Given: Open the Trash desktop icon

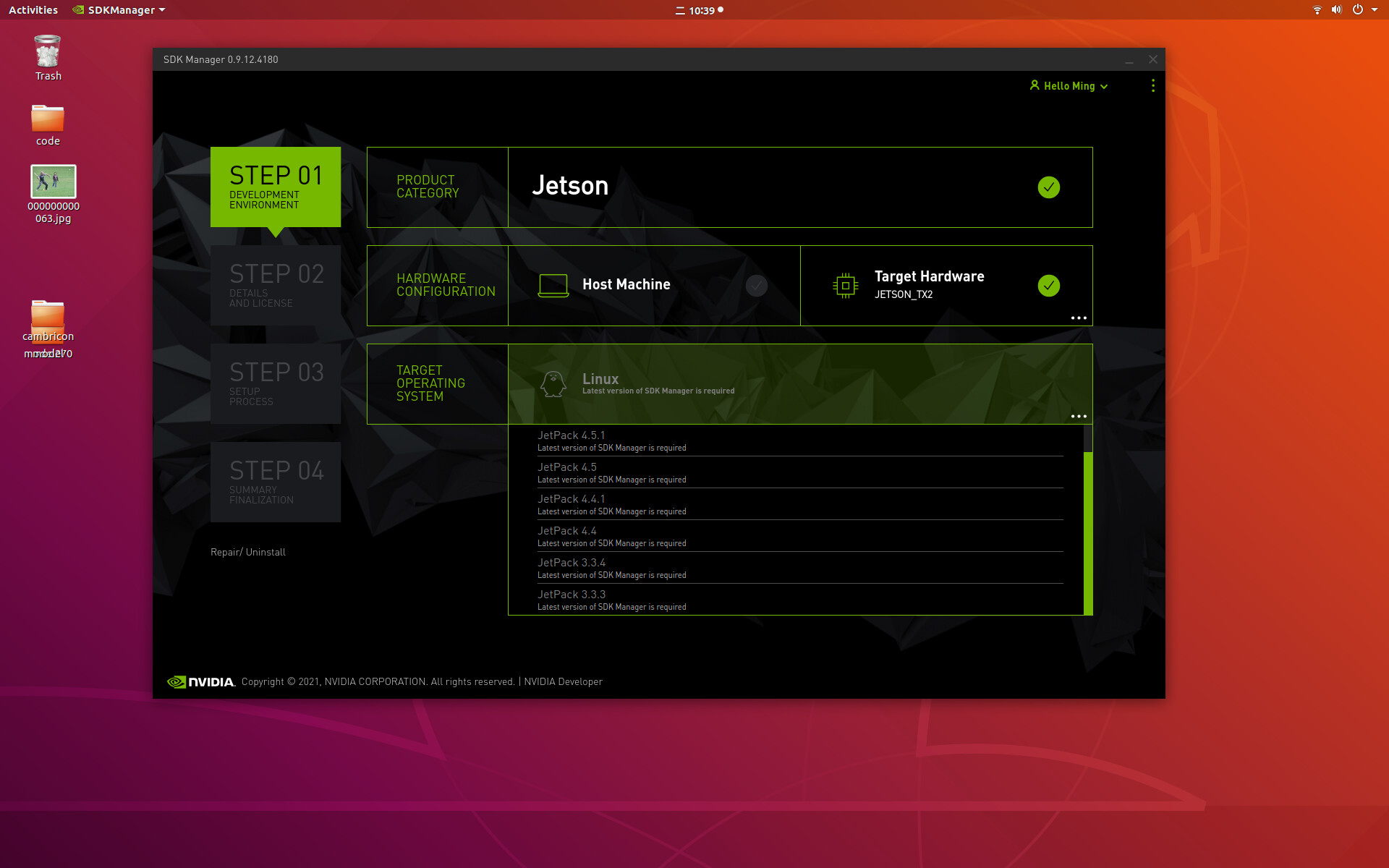Looking at the screenshot, I should point(48,58).
